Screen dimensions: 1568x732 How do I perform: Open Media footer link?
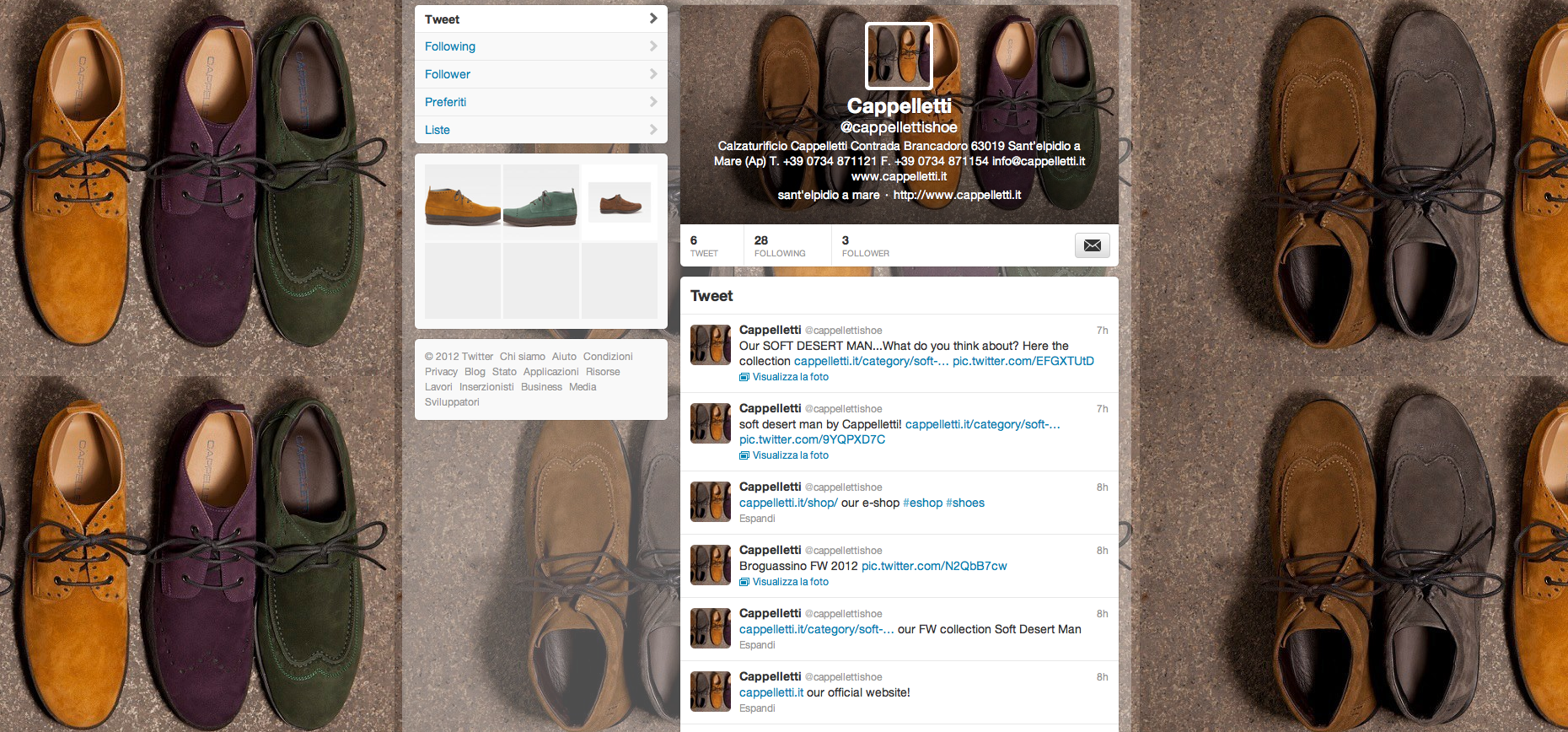click(583, 387)
